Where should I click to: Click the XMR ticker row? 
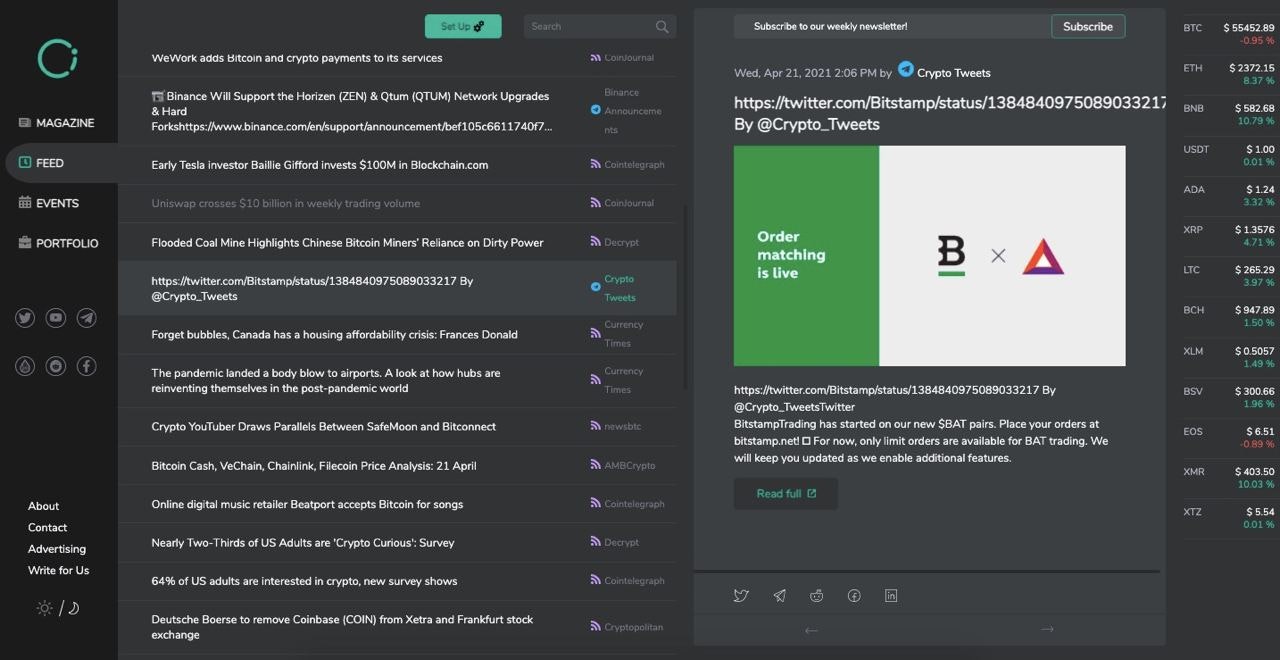click(x=1229, y=478)
